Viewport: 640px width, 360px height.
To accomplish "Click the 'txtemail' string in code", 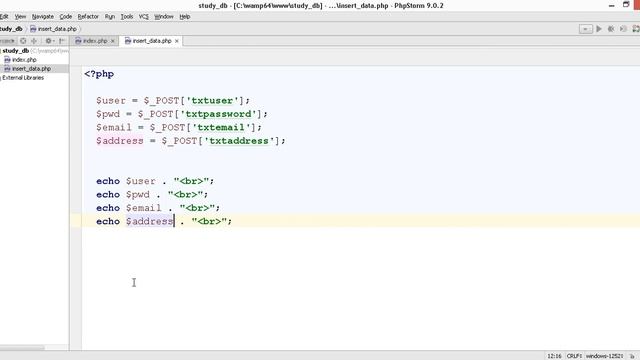I will click(221, 128).
